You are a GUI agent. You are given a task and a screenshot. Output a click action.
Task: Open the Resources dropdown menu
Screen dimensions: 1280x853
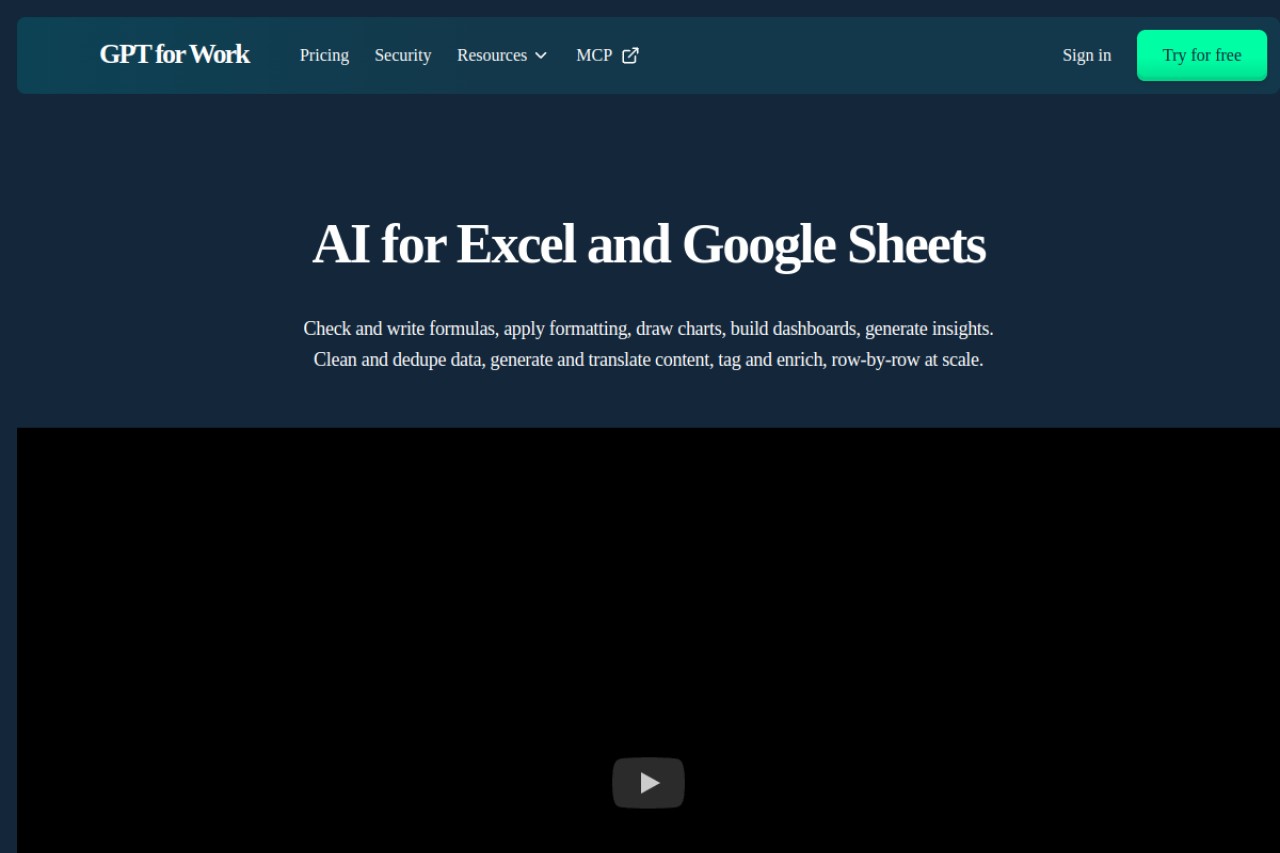point(502,56)
